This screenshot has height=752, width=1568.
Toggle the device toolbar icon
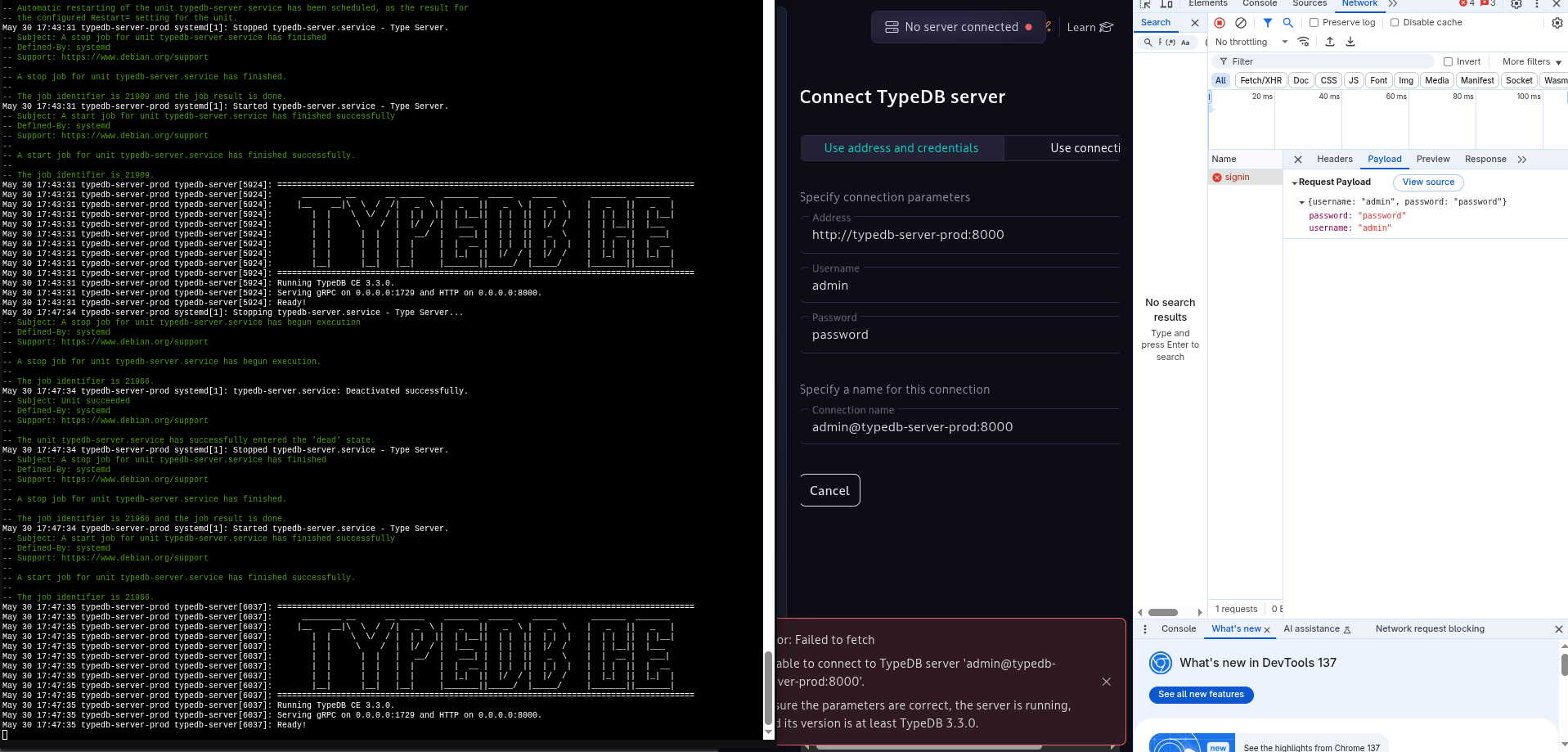click(1166, 4)
